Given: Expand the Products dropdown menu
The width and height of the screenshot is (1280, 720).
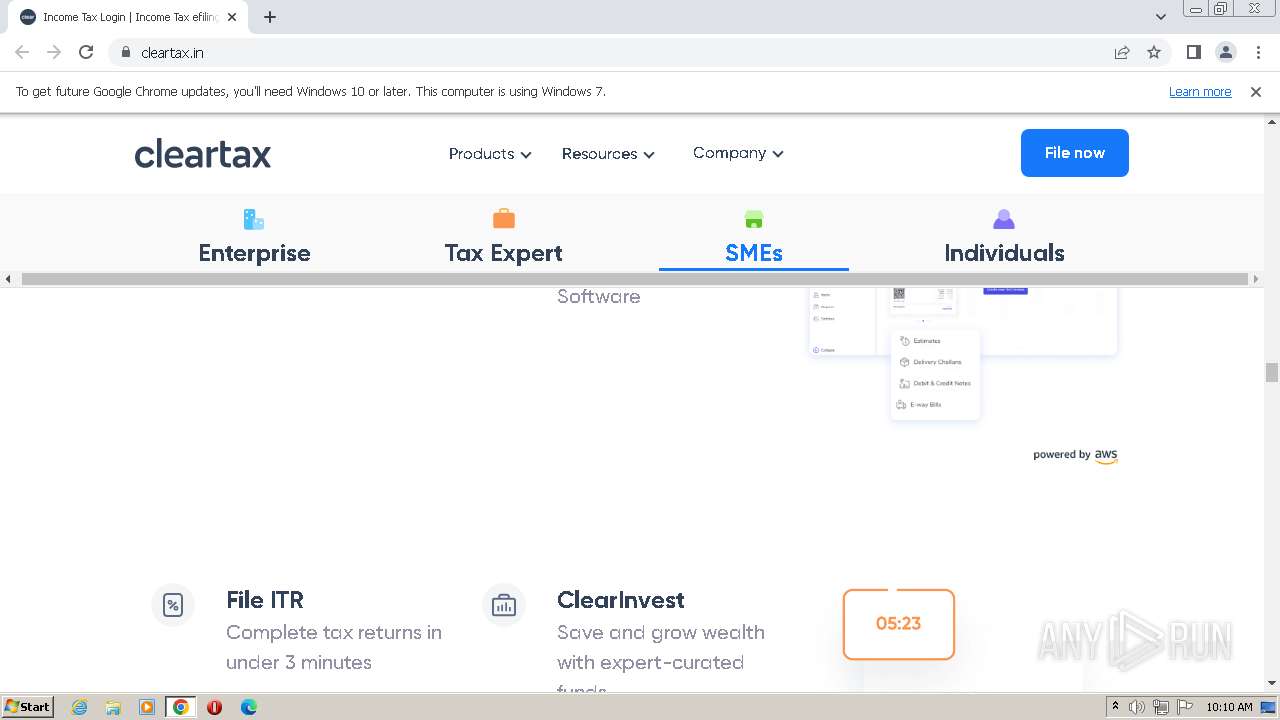Looking at the screenshot, I should pyautogui.click(x=490, y=154).
